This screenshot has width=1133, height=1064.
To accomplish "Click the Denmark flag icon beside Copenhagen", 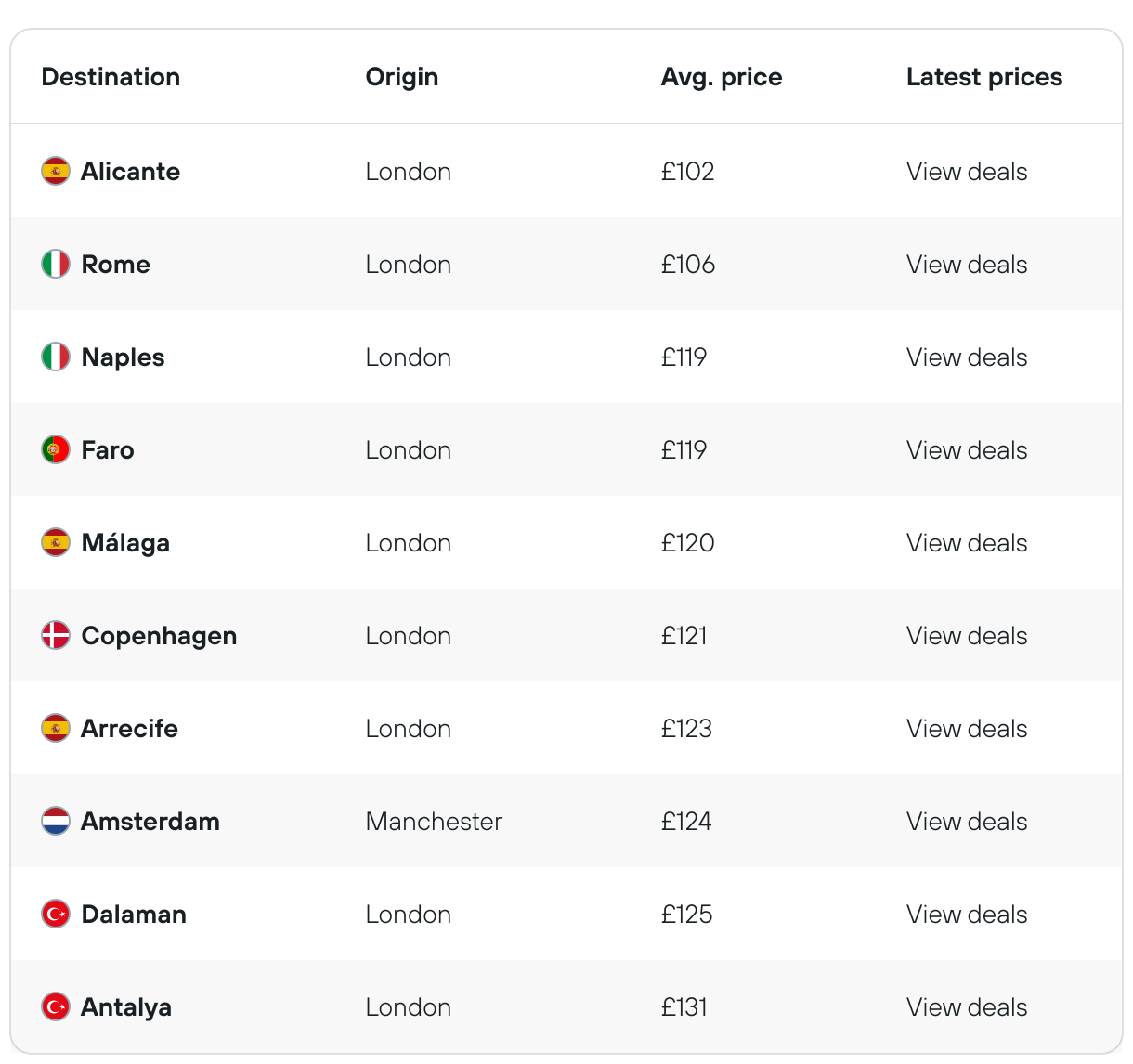I will 56,635.
